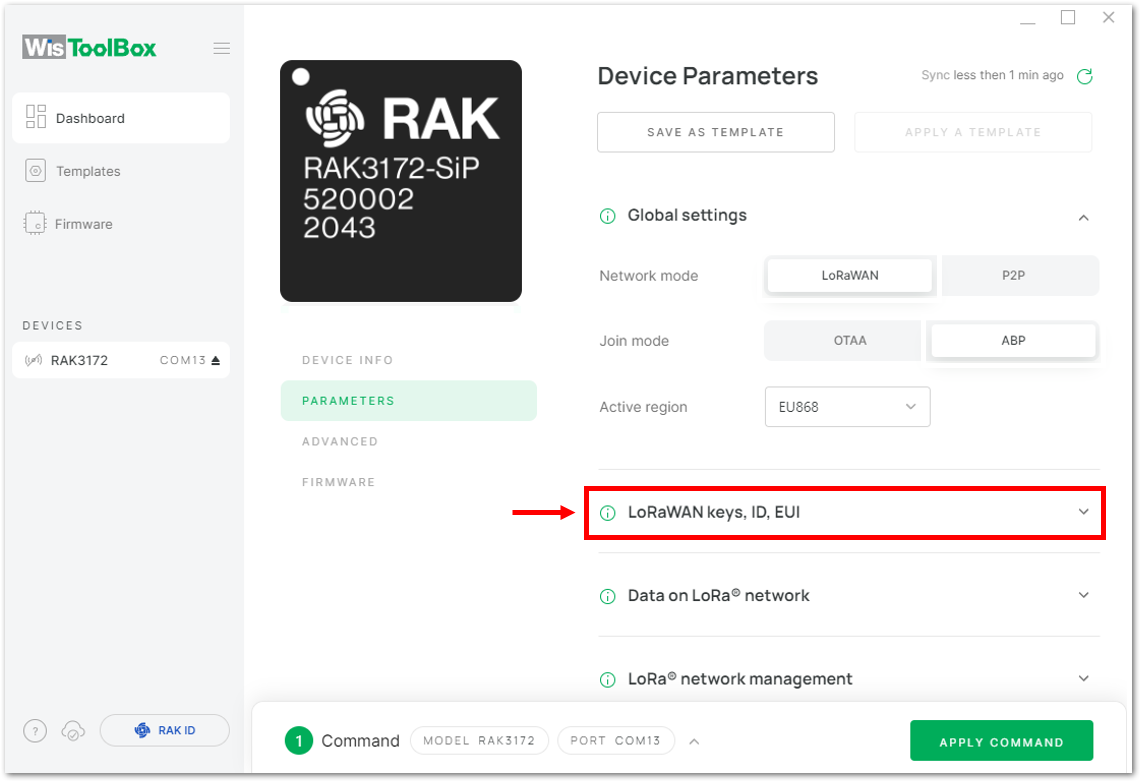Image resolution: width=1141 pixels, height=782 pixels.
Task: Select the RAK3172 device entry
Action: 121,360
